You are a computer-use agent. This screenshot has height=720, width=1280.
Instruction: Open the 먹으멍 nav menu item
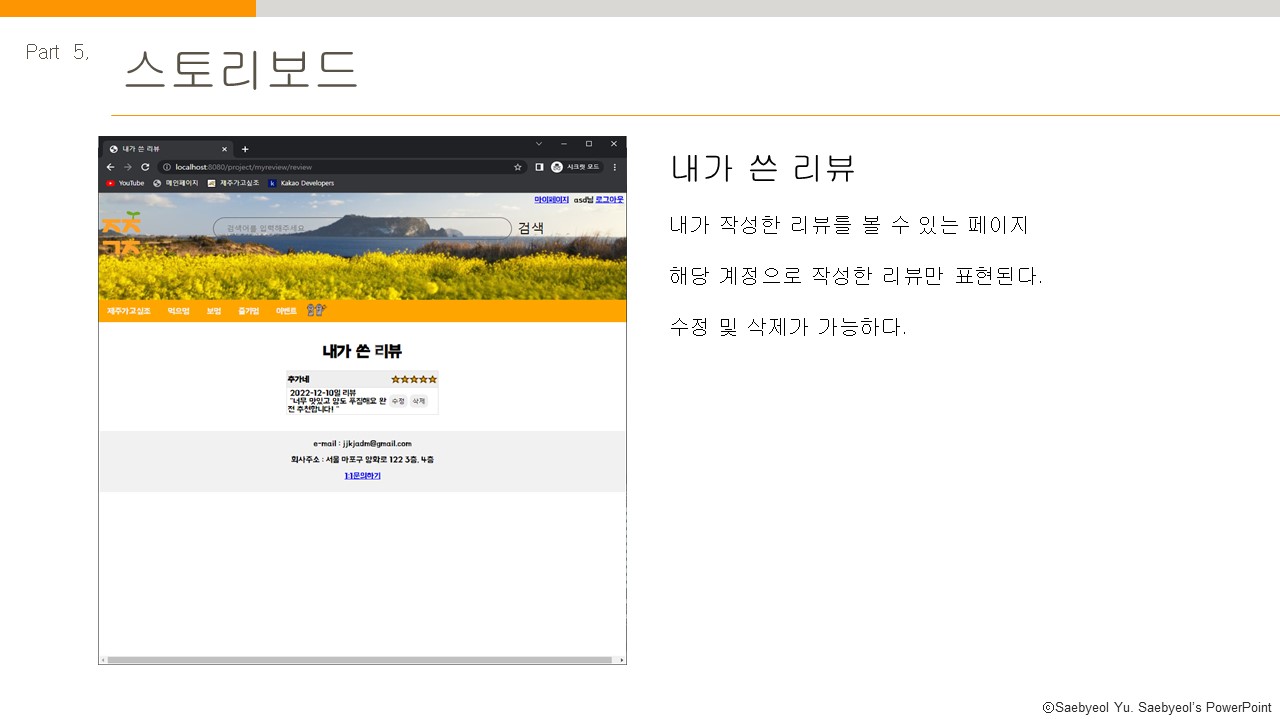pos(179,311)
